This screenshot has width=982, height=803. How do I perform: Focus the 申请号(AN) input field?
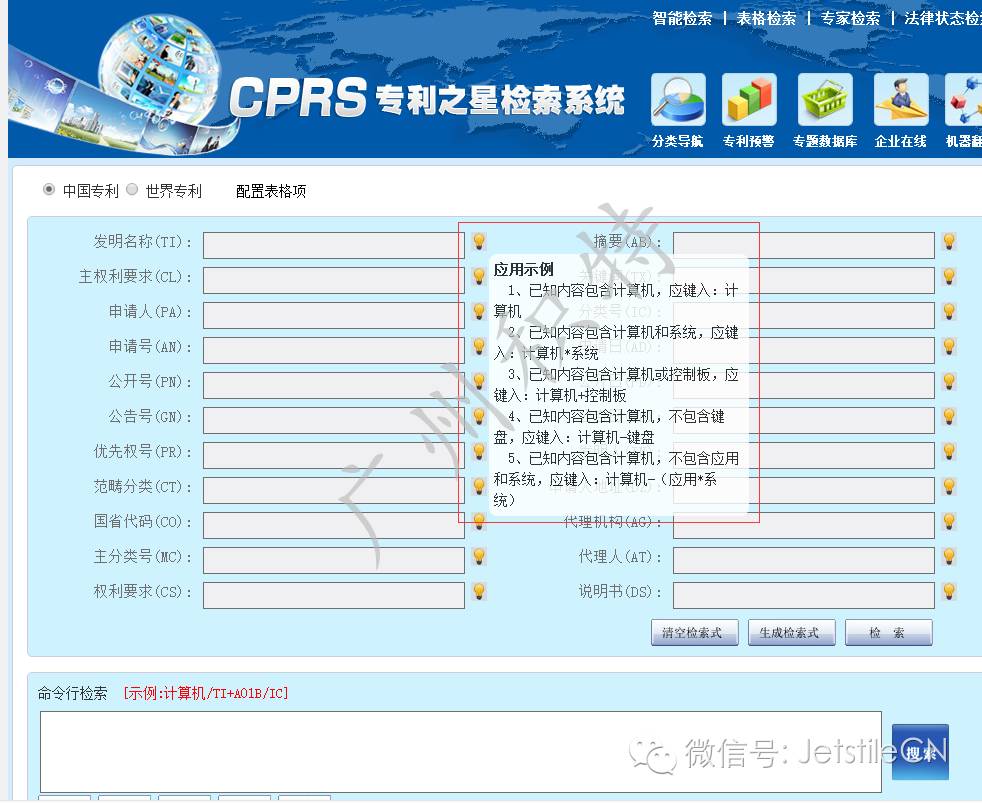coord(334,350)
